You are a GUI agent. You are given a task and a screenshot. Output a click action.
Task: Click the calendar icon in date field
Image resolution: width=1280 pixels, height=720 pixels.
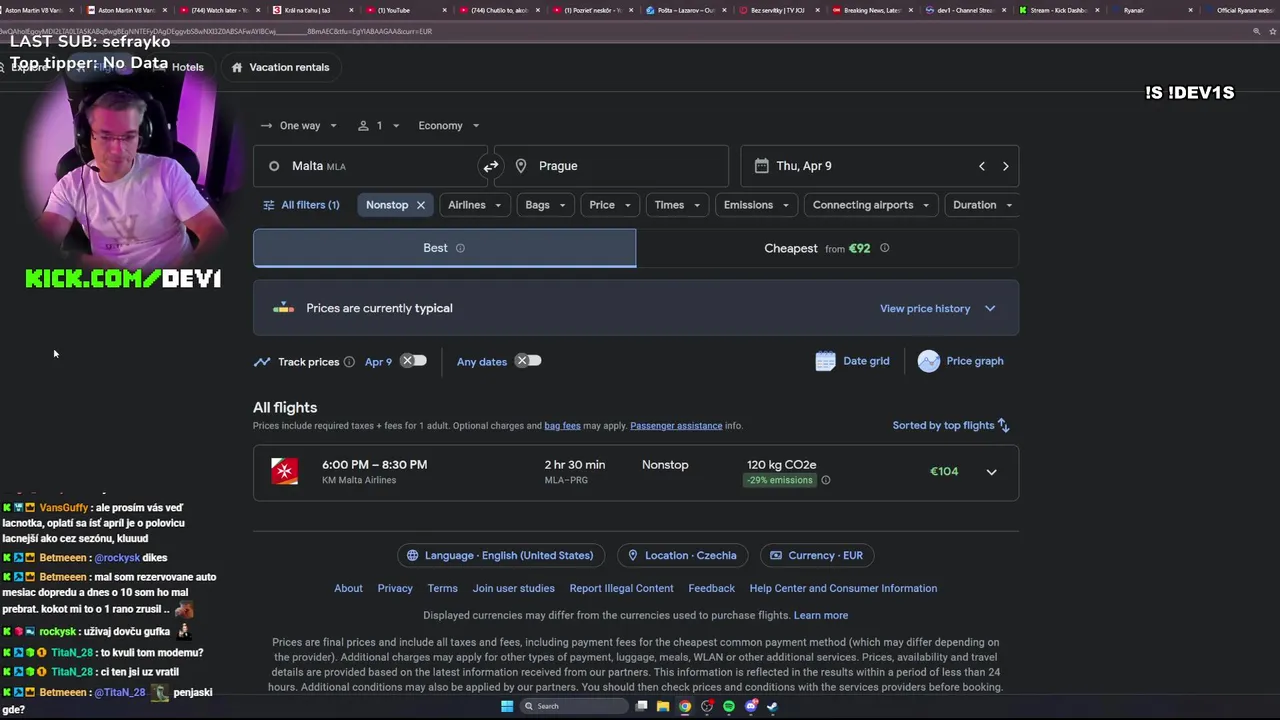(762, 166)
